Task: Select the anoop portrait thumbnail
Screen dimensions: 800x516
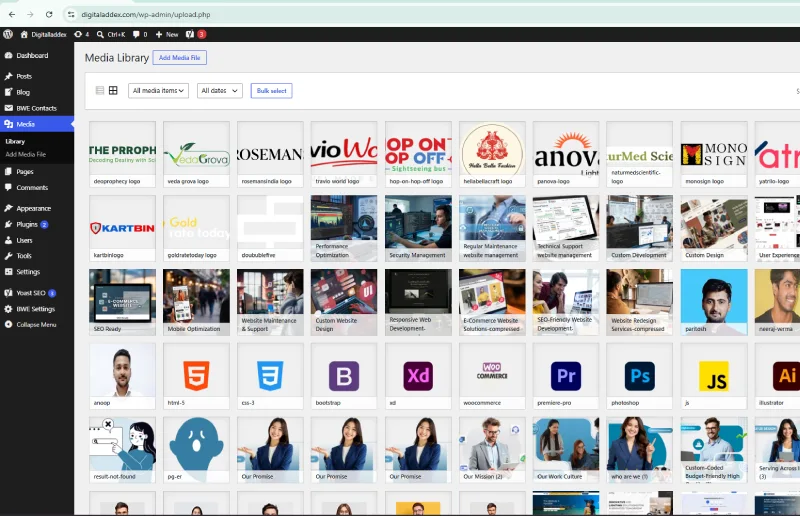Action: (x=122, y=376)
